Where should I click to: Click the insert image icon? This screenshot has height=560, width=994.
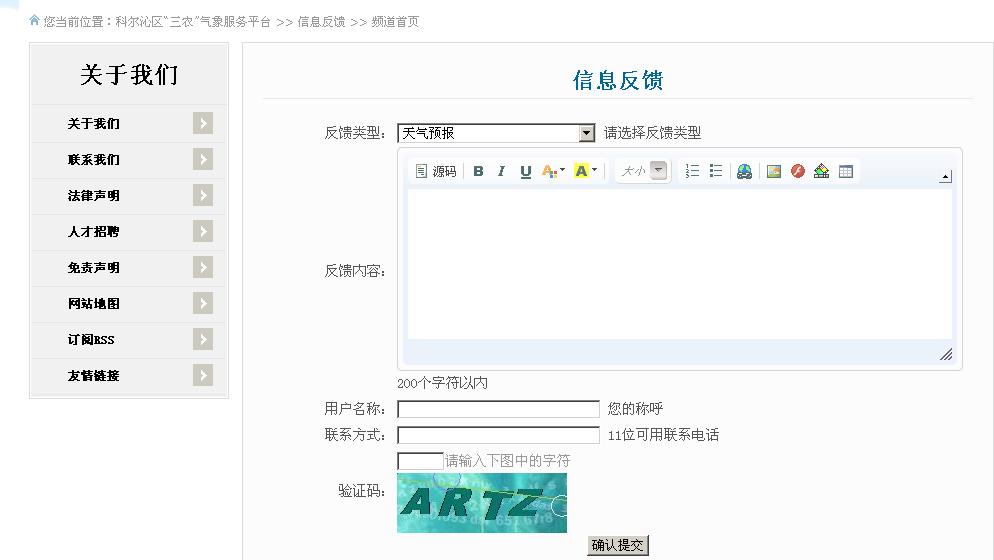point(773,171)
